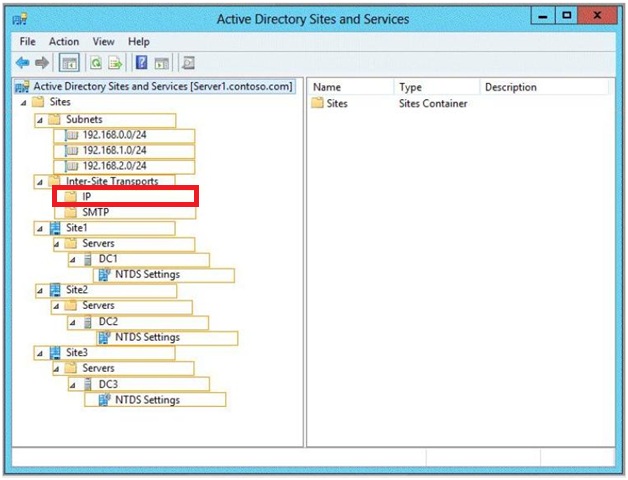Click the Back arrow toolbar icon
Screen dimensions: 628x480
22,63
